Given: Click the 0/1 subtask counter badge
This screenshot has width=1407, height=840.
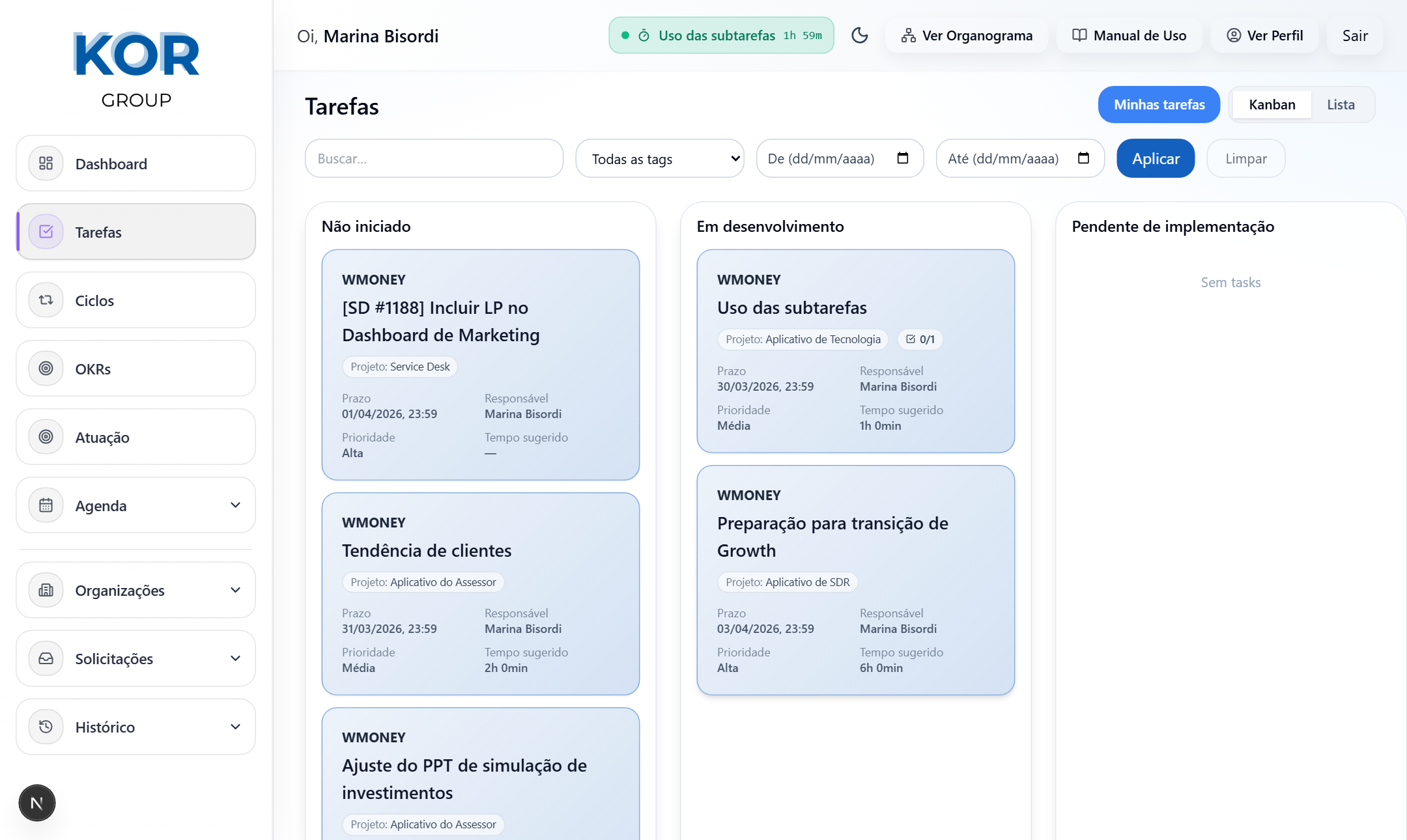Looking at the screenshot, I should (920, 339).
